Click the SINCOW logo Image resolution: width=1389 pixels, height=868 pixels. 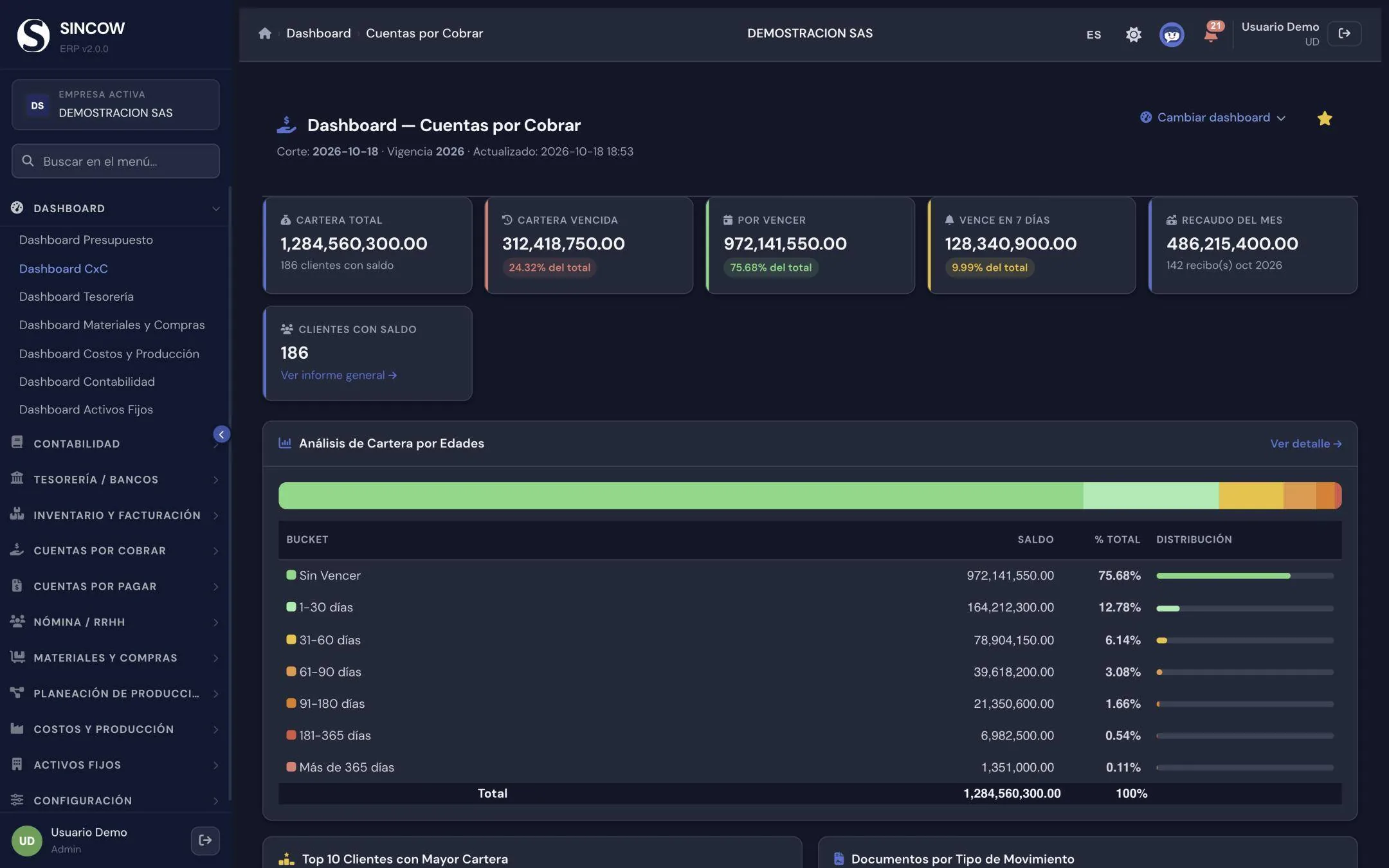[33, 35]
